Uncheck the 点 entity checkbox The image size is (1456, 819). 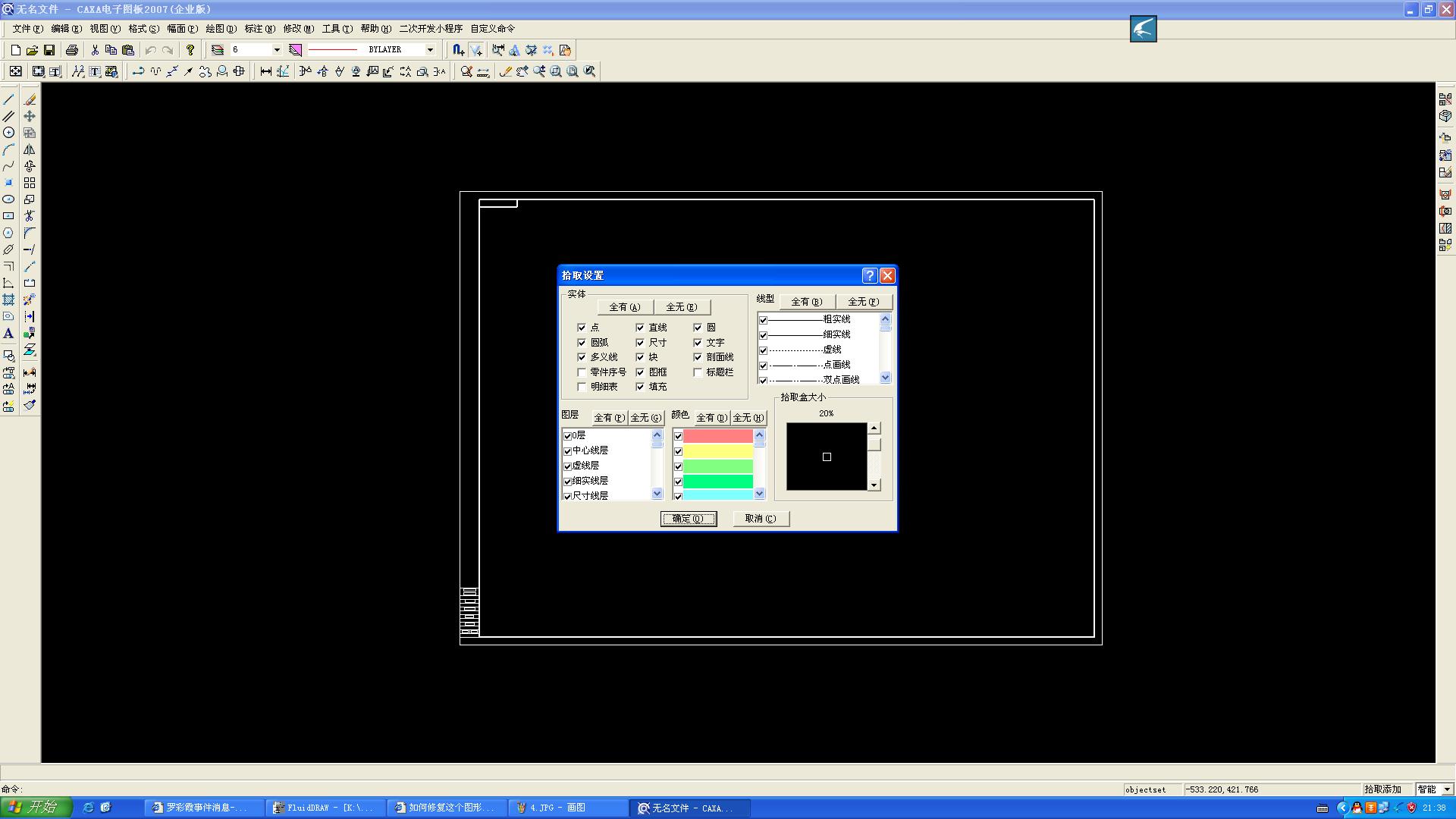[x=582, y=328]
